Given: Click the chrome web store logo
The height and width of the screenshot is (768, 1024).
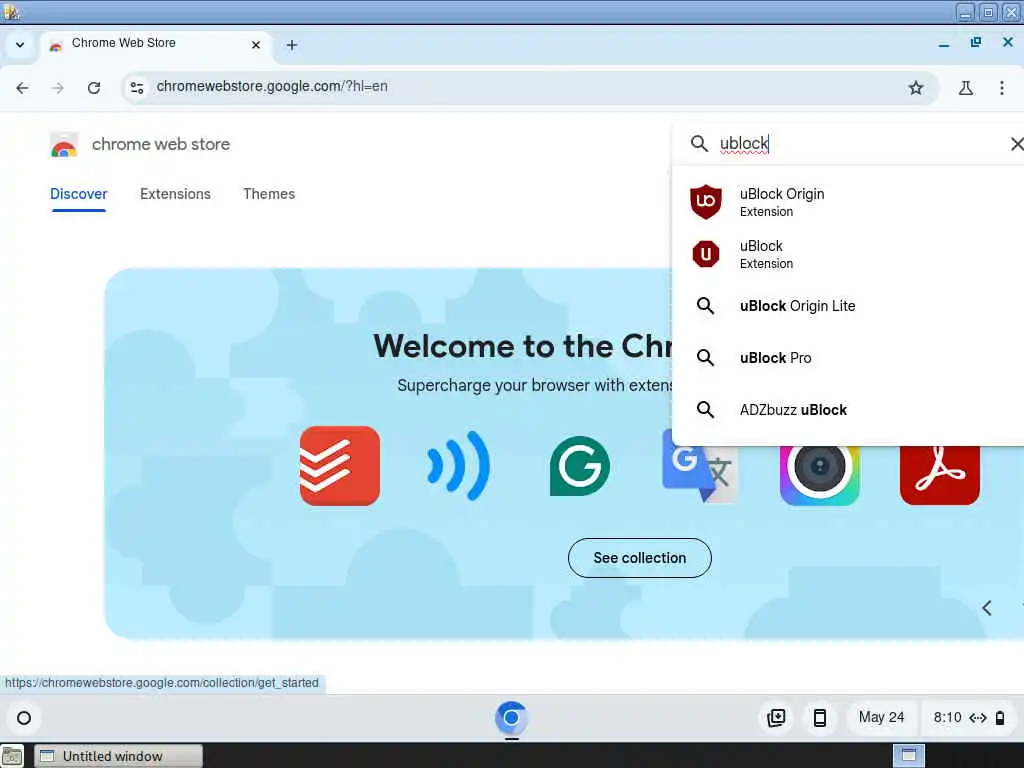Looking at the screenshot, I should tap(64, 144).
